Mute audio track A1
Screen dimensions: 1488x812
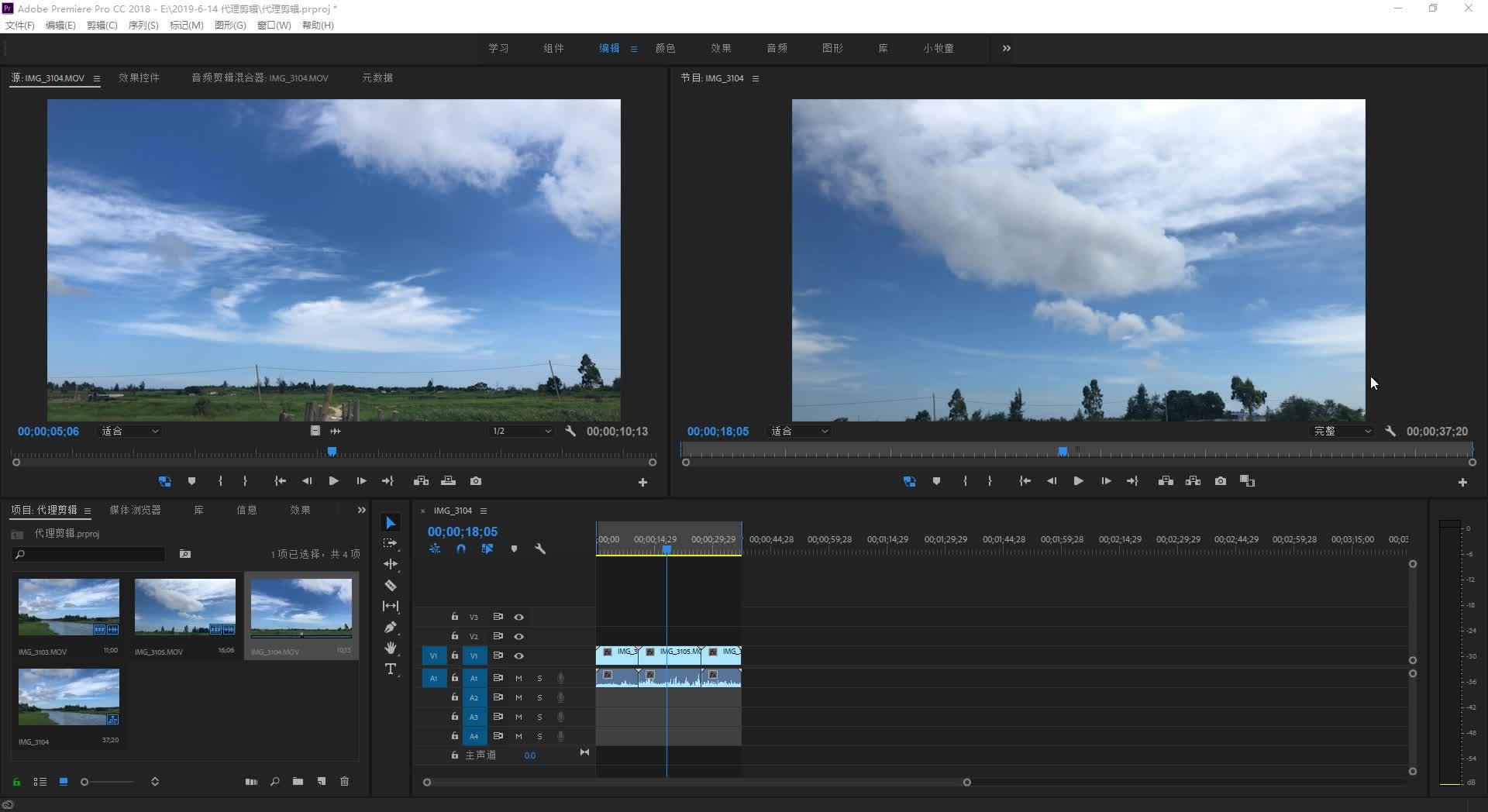(519, 678)
